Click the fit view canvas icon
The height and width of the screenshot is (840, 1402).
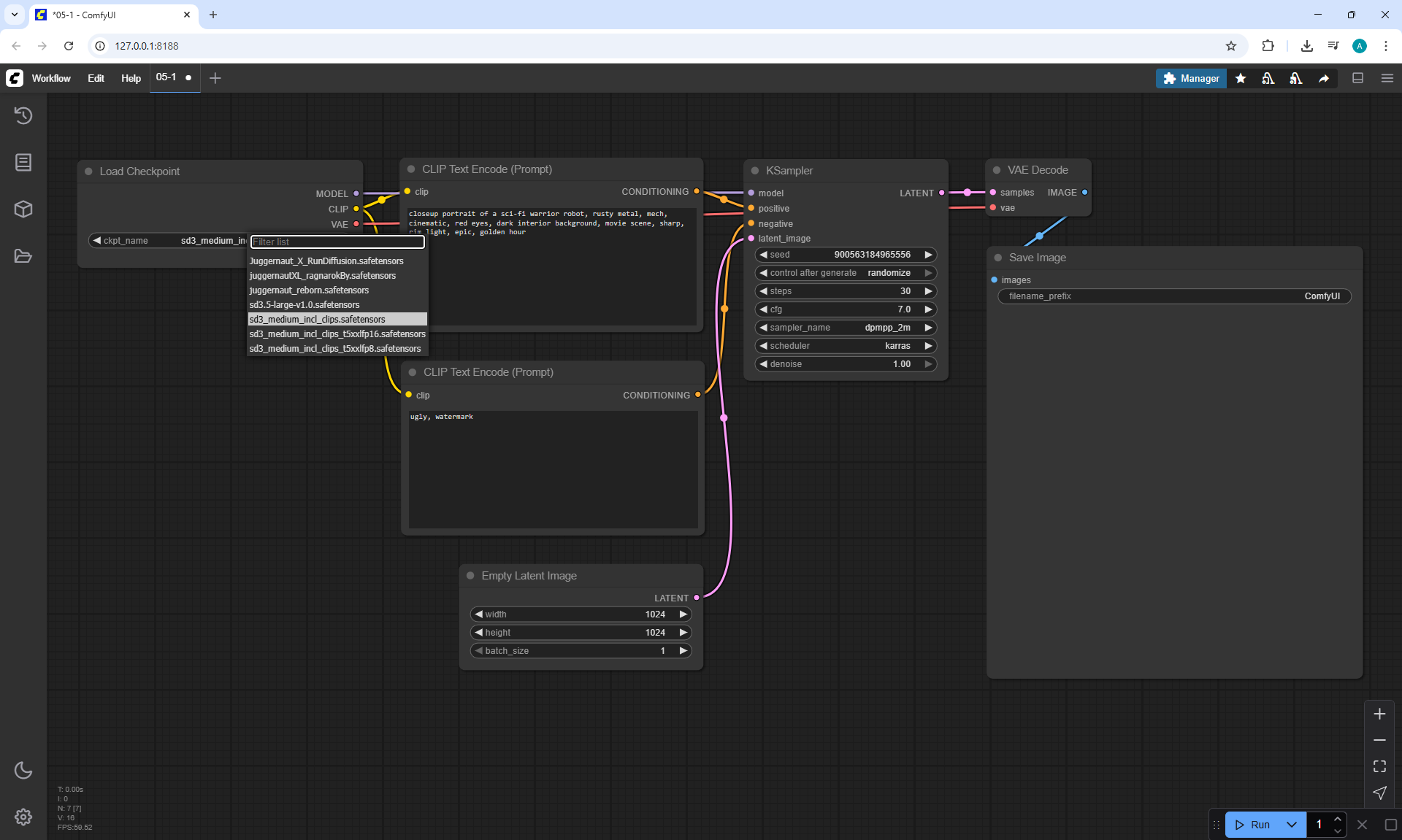point(1379,766)
